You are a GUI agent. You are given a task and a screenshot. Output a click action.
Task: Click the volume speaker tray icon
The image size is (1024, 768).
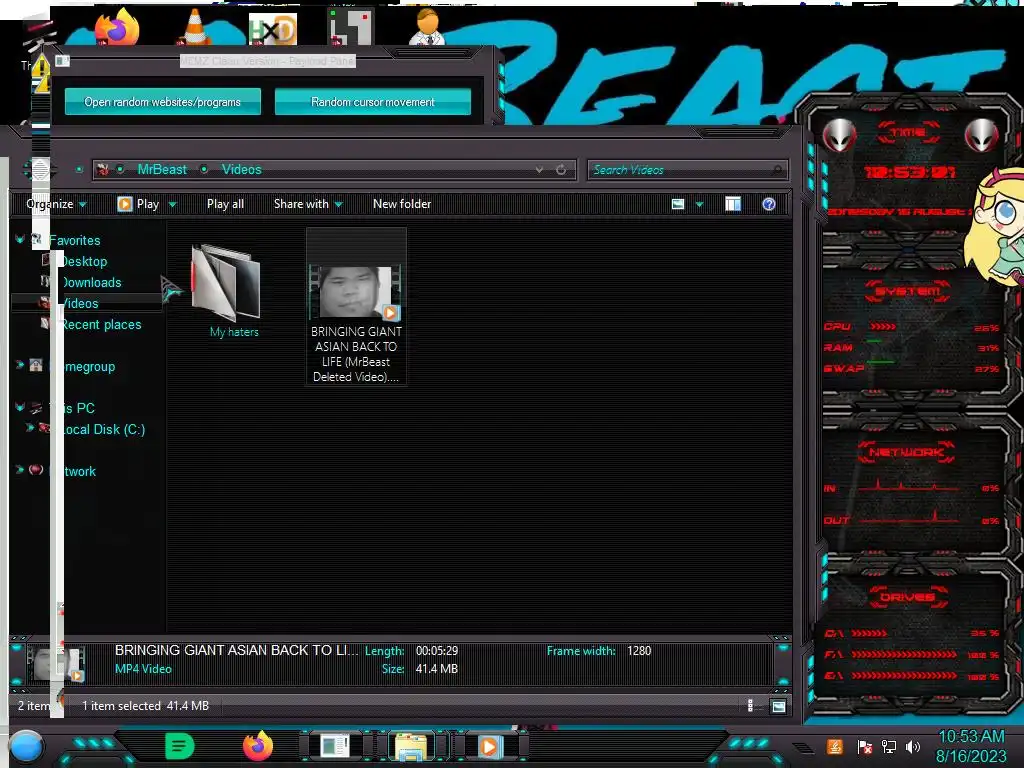pyautogui.click(x=913, y=746)
